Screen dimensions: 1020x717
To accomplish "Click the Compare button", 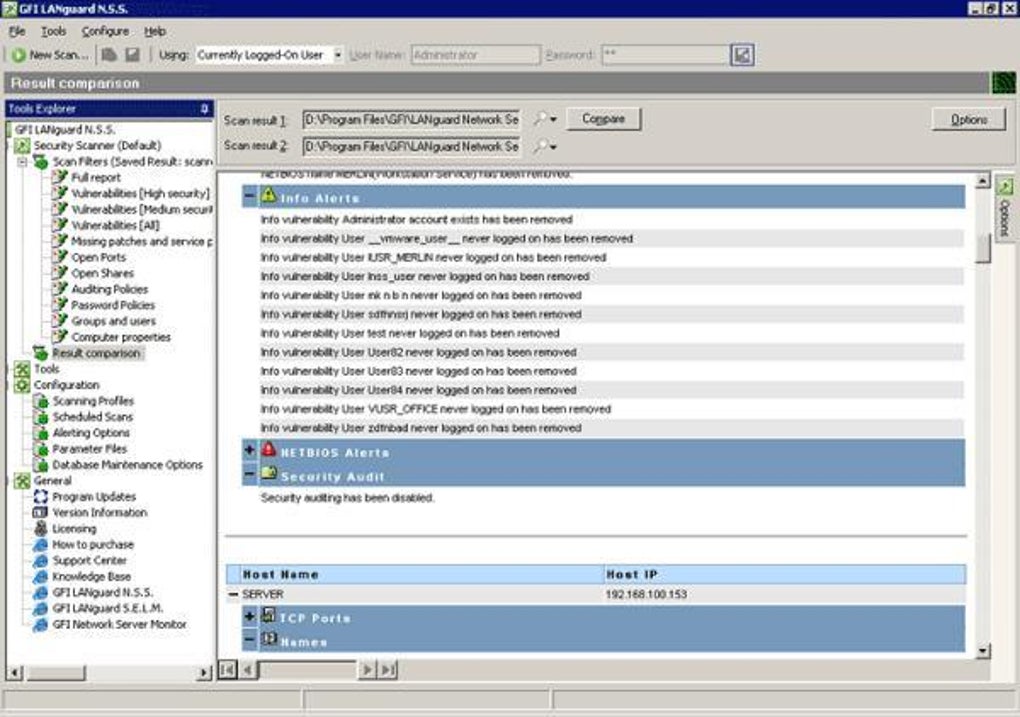I will (603, 119).
